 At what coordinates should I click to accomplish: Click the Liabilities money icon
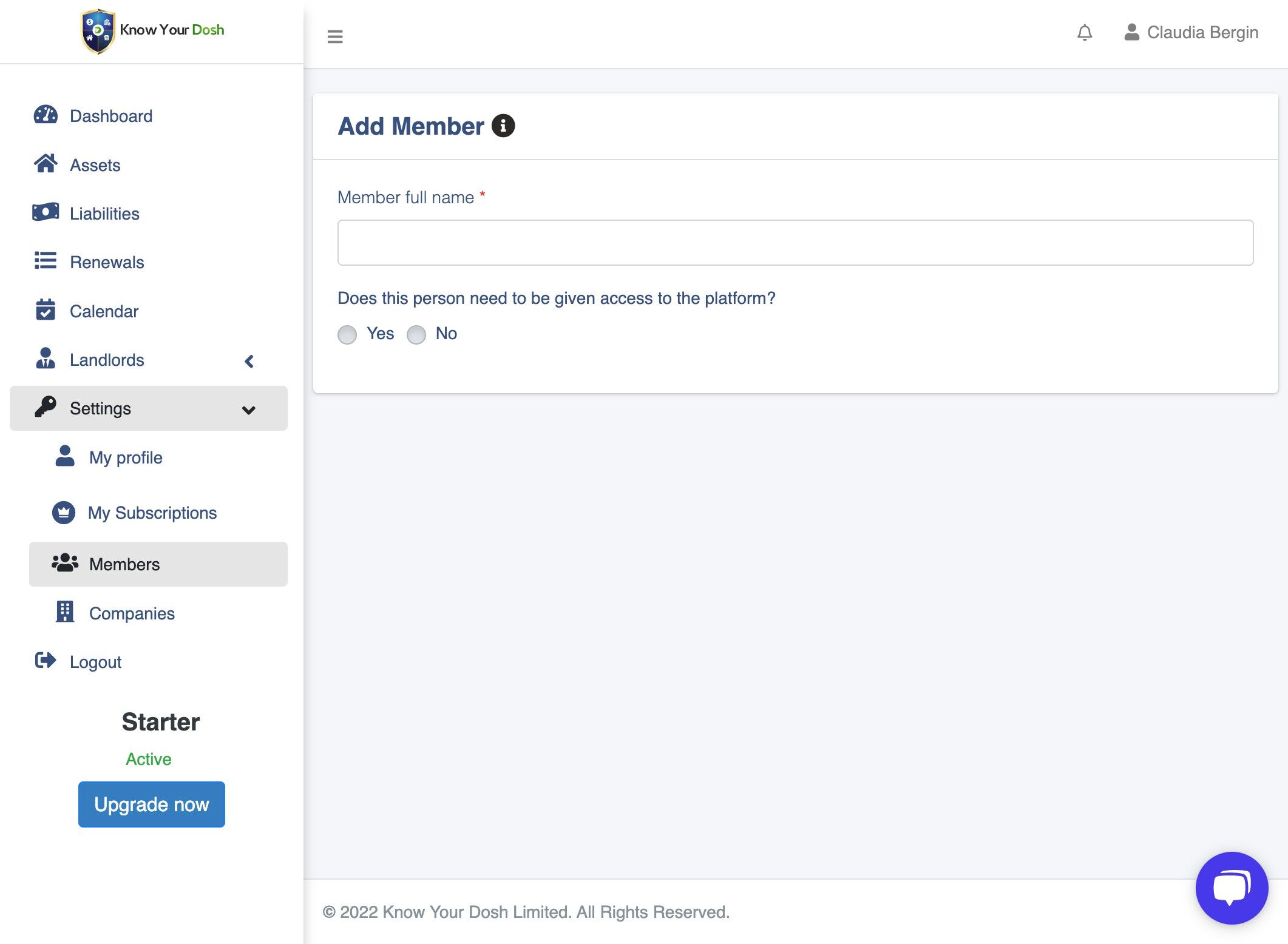click(46, 212)
